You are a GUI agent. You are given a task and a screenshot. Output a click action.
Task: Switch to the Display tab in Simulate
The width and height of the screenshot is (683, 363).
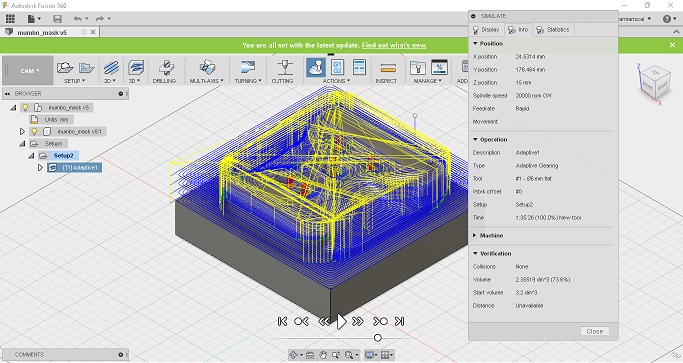486,30
